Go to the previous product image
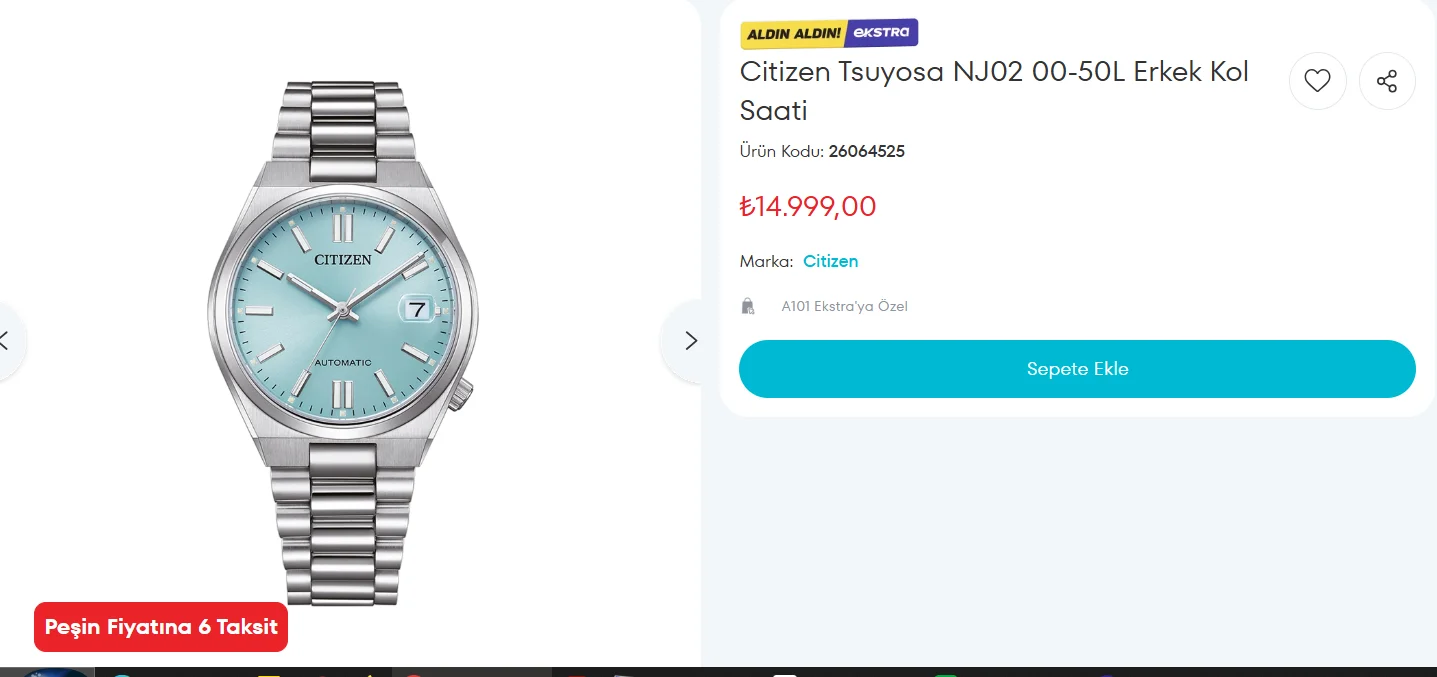Image resolution: width=1437 pixels, height=677 pixels. point(6,340)
